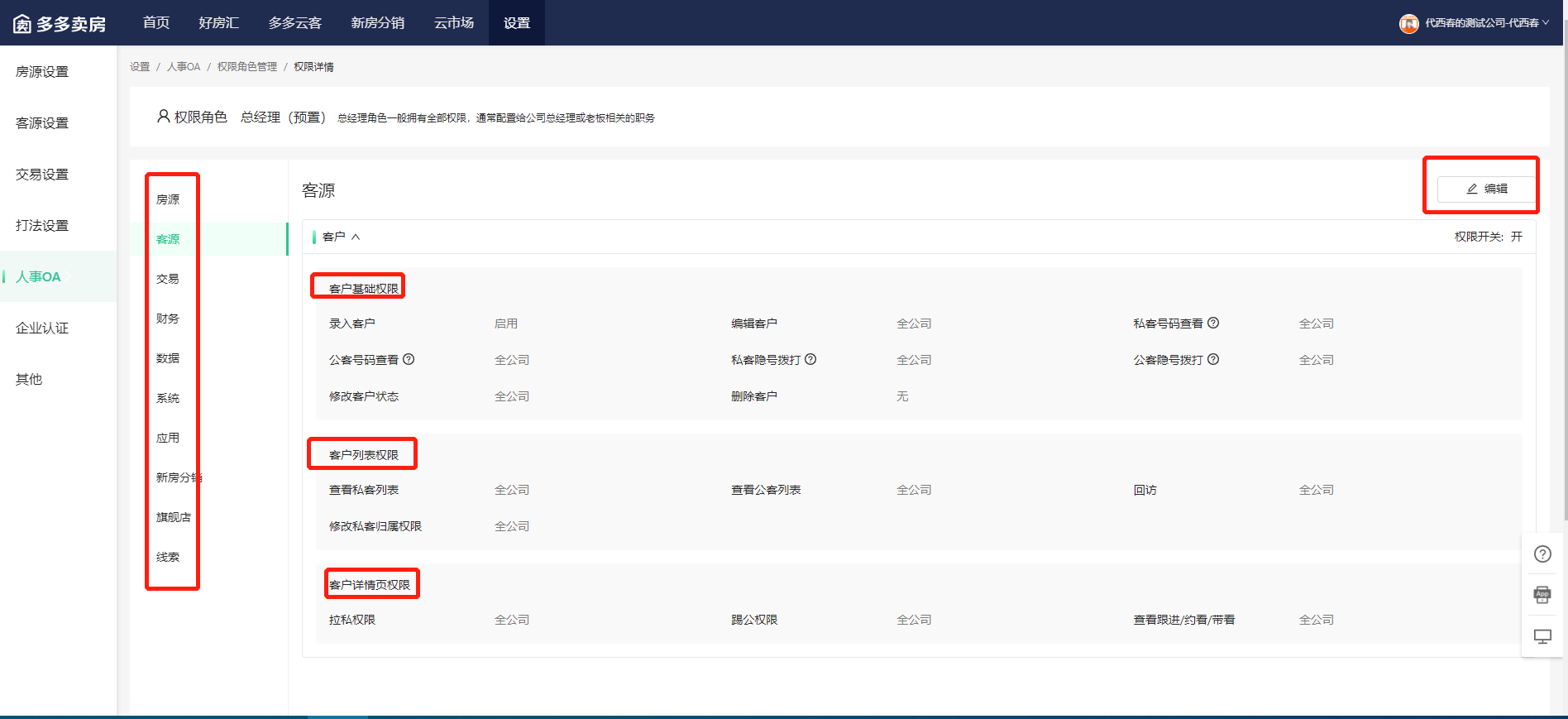The height and width of the screenshot is (719, 1568).
Task: Click the 踢公权限 permission label
Action: (754, 620)
